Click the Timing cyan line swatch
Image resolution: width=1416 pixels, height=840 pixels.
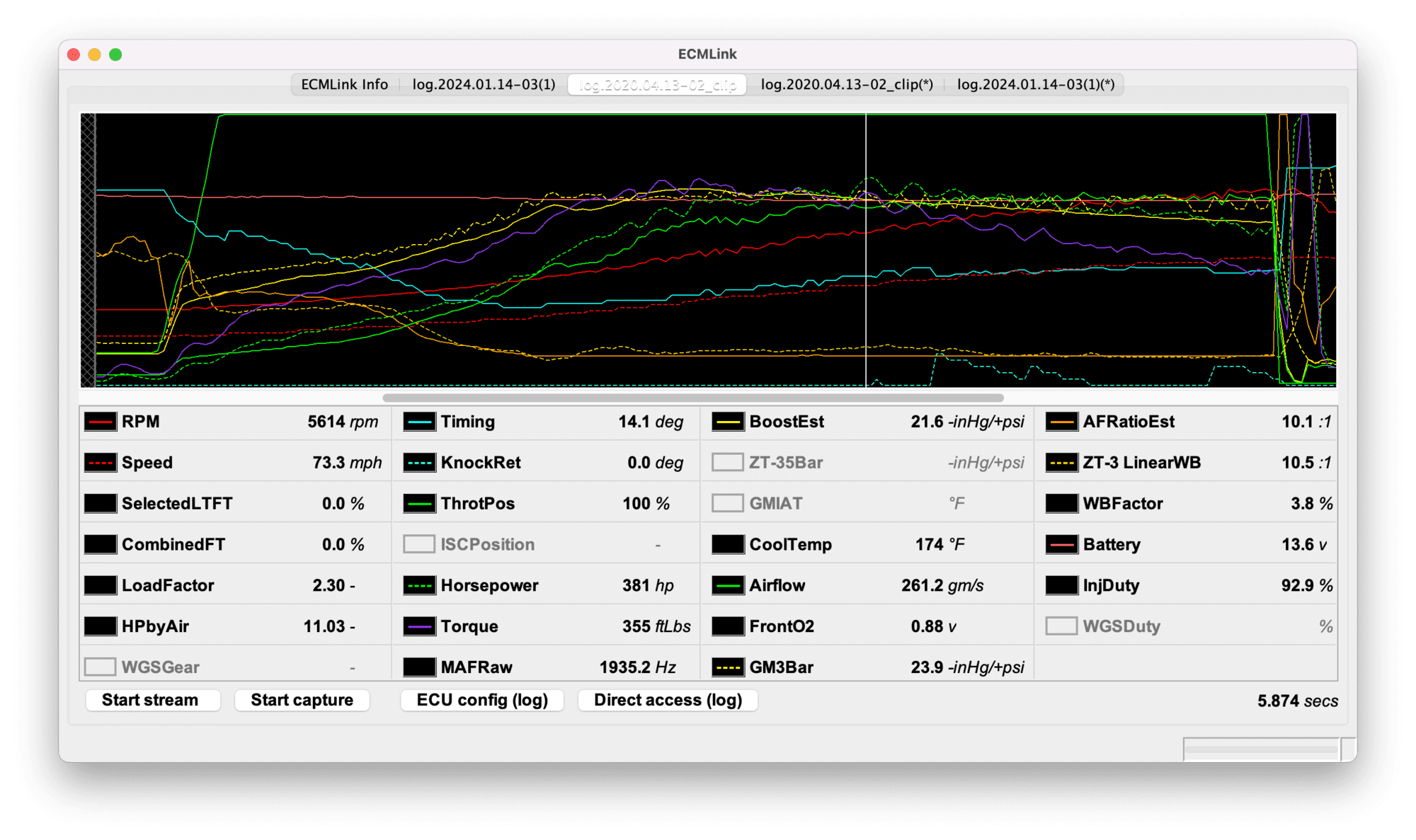[419, 422]
